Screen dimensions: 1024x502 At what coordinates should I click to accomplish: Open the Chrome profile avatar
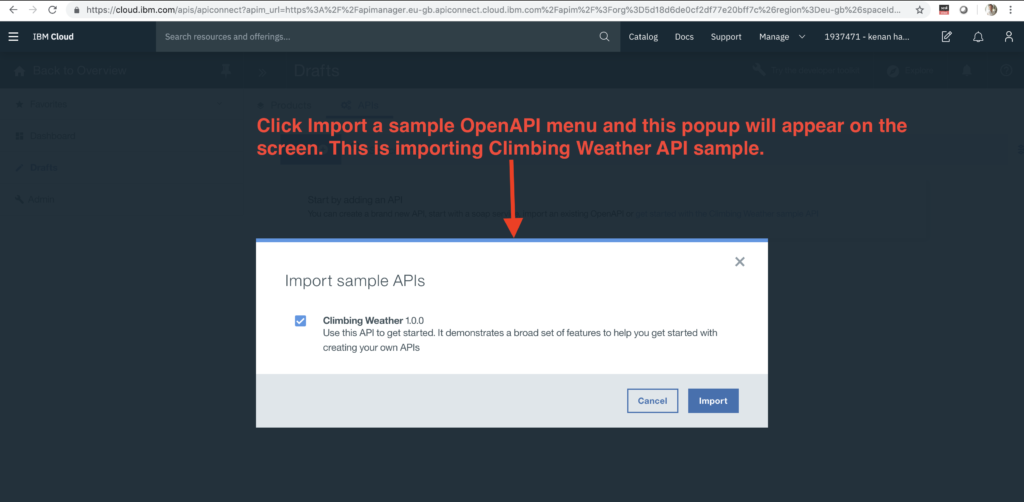pos(991,10)
